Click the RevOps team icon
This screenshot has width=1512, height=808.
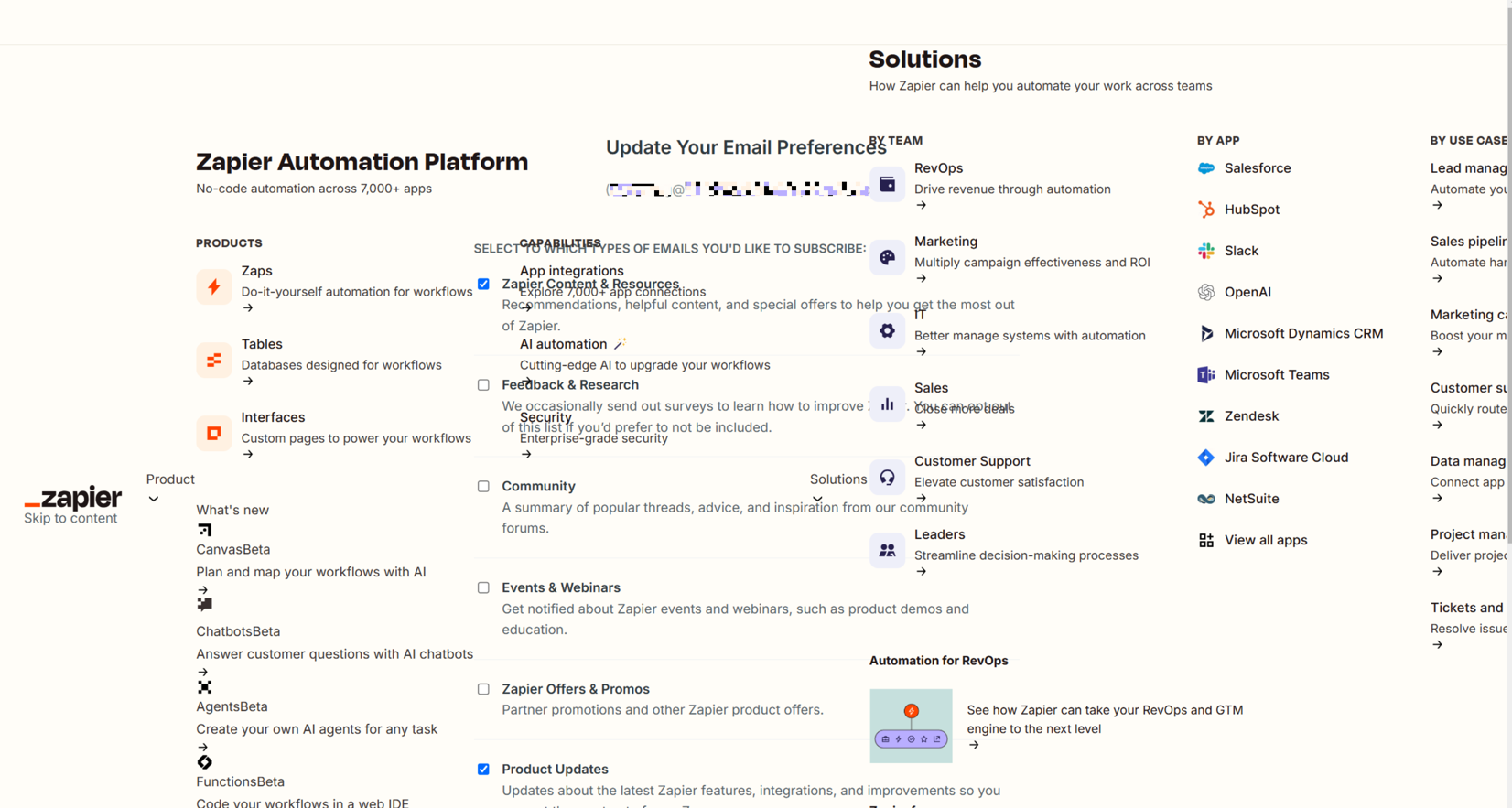[x=887, y=184]
